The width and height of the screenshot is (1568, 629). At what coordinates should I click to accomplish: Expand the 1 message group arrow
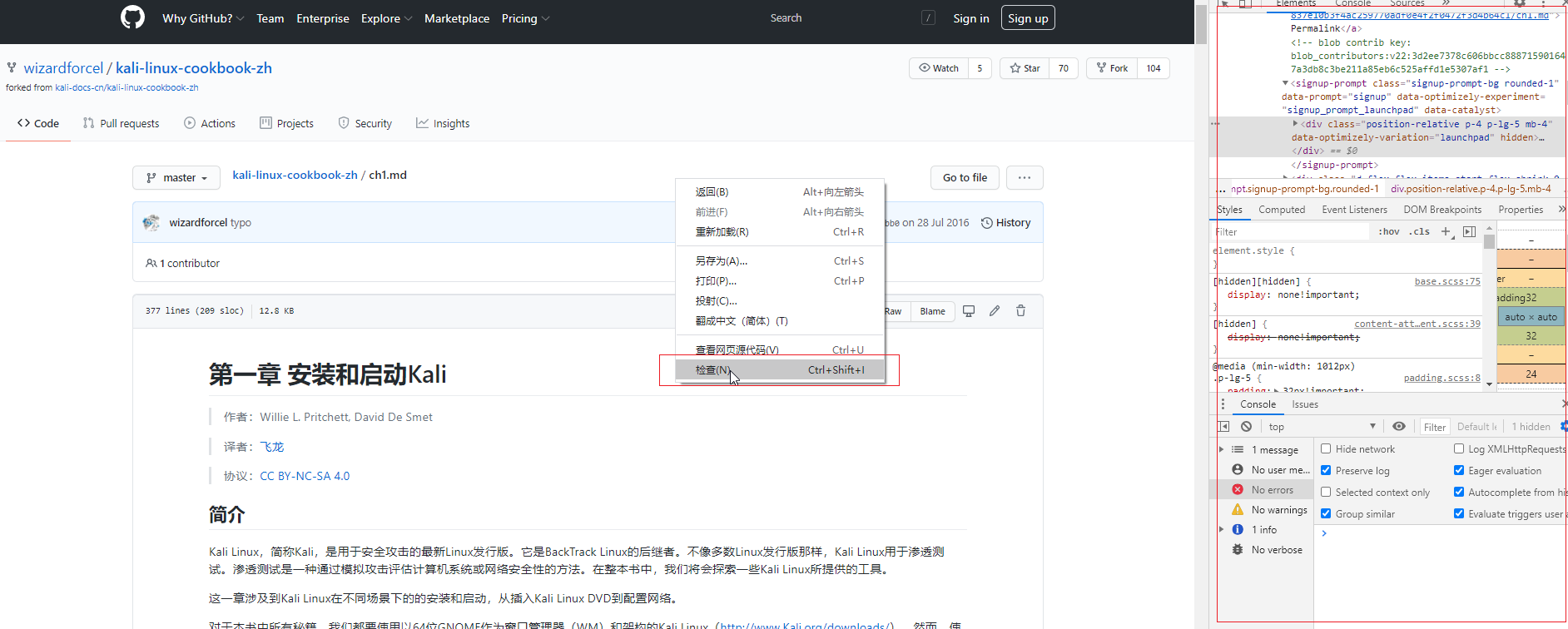1221,450
